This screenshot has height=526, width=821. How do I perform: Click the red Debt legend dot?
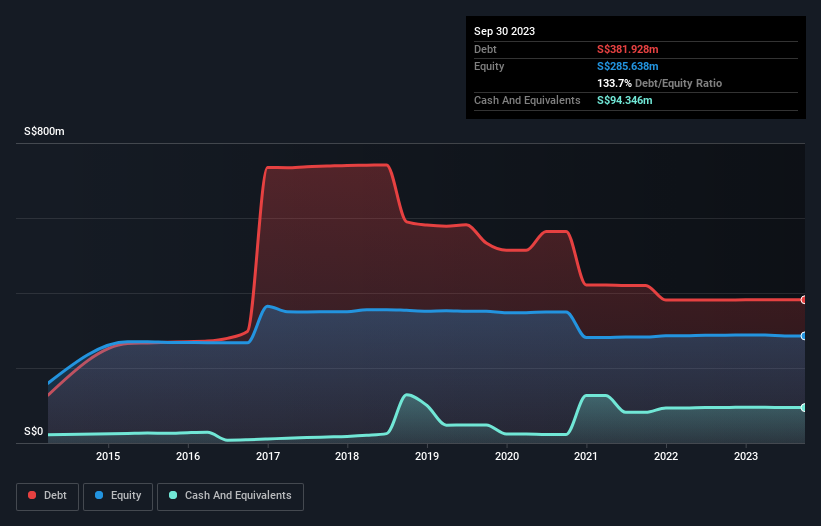click(32, 495)
